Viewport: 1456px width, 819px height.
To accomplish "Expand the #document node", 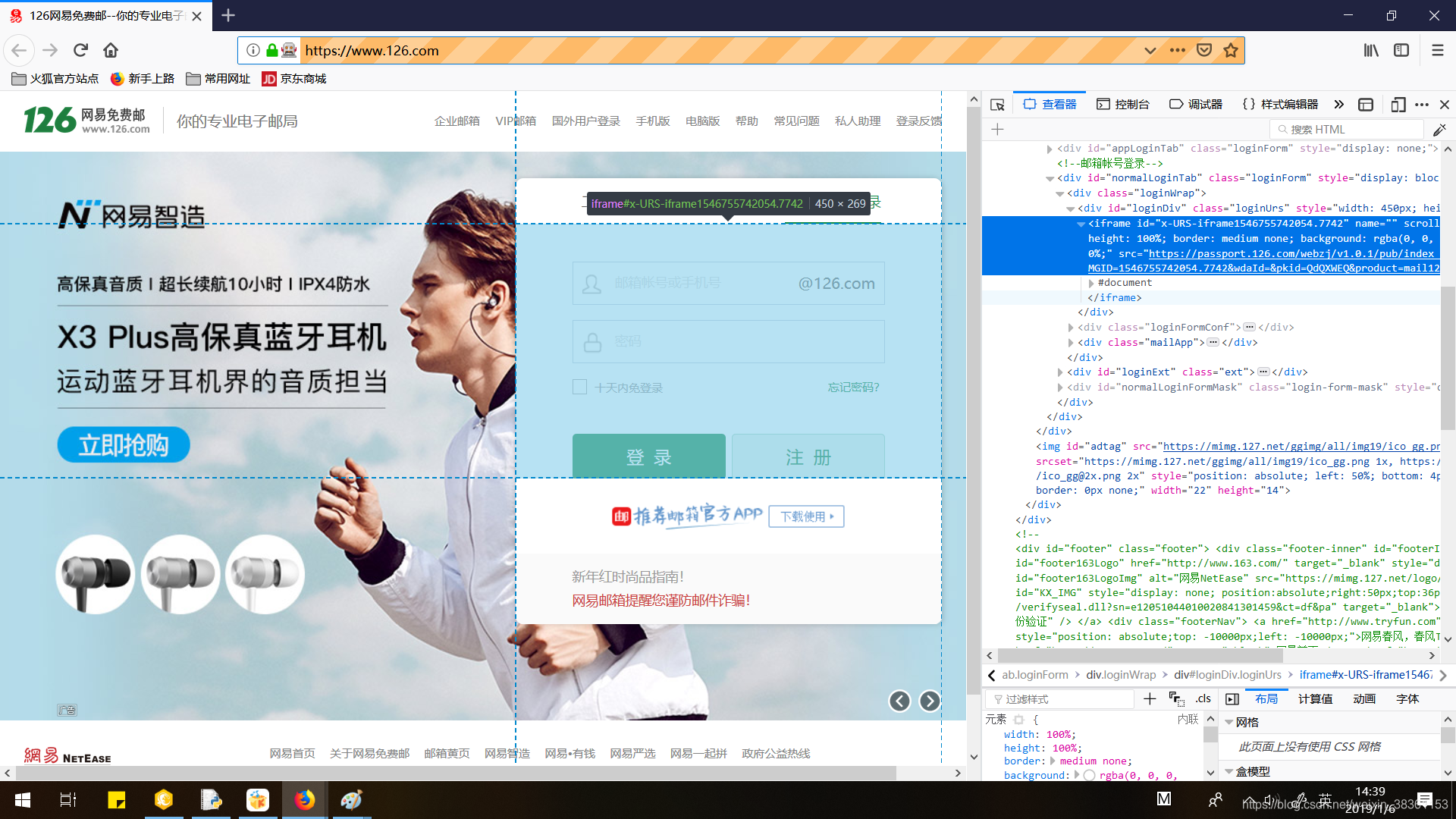I will click(1092, 283).
